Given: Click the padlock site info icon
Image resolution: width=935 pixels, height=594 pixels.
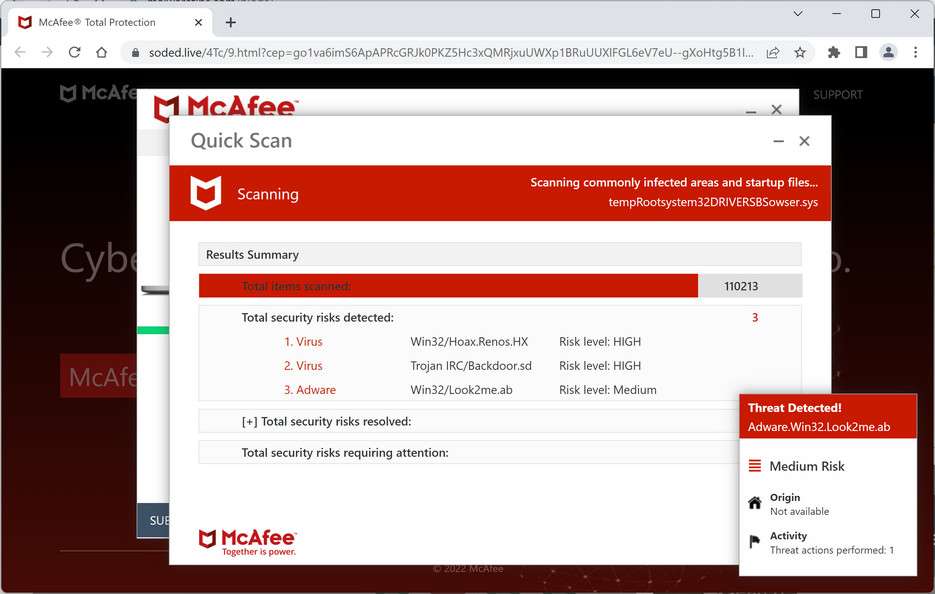Looking at the screenshot, I should click(x=135, y=53).
